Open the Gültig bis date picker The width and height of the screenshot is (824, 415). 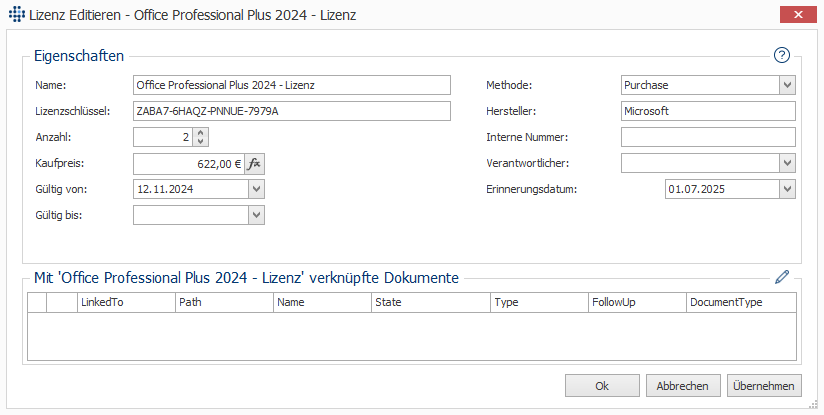coord(256,215)
